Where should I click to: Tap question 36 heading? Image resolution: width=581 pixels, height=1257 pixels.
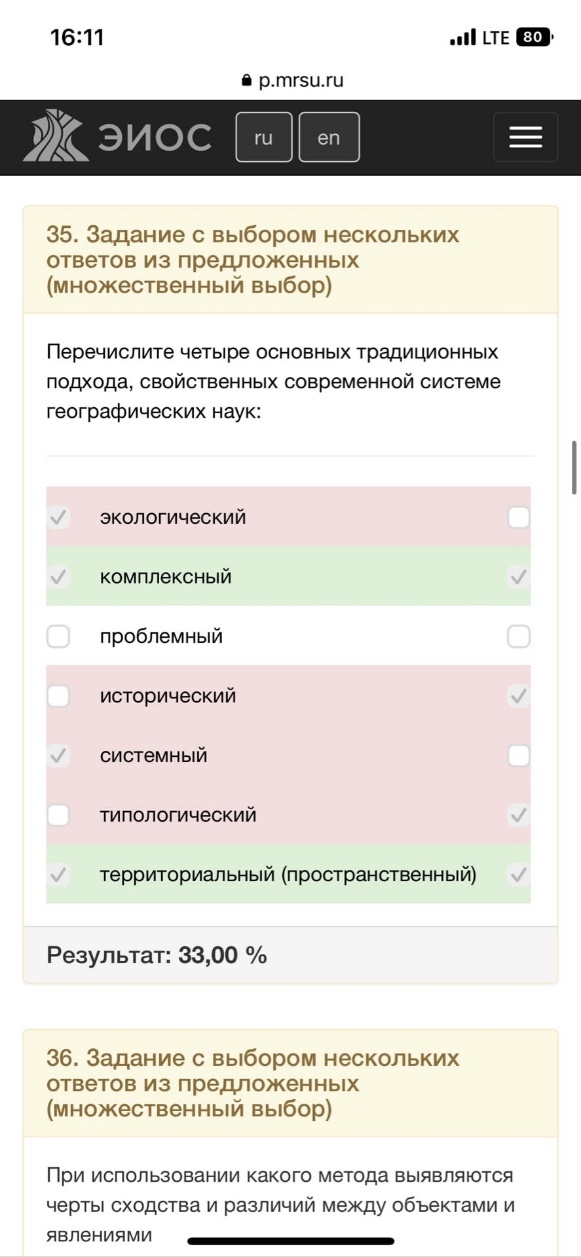253,1083
